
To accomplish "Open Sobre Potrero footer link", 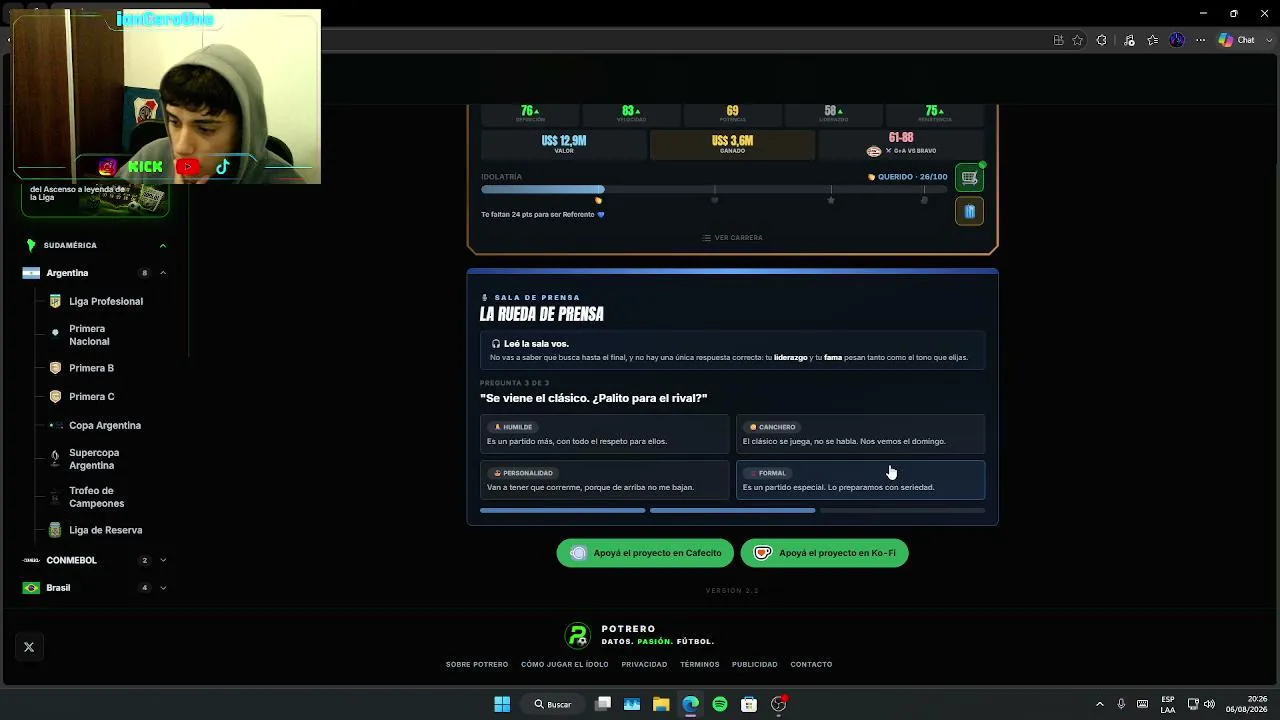I will coord(477,664).
